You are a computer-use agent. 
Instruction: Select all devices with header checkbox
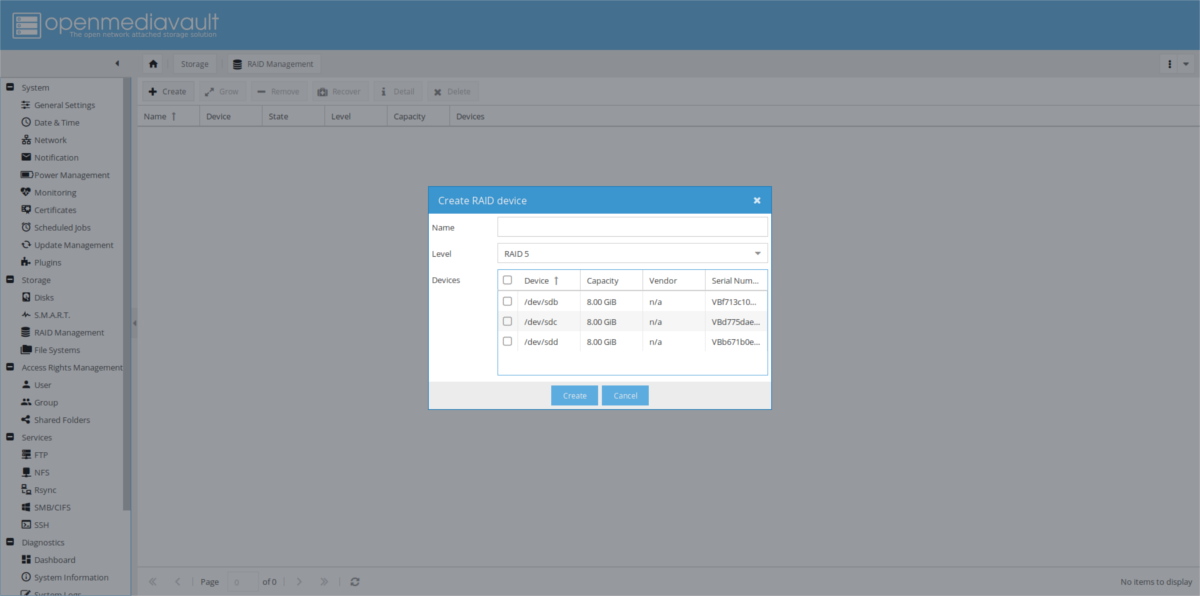tap(507, 280)
